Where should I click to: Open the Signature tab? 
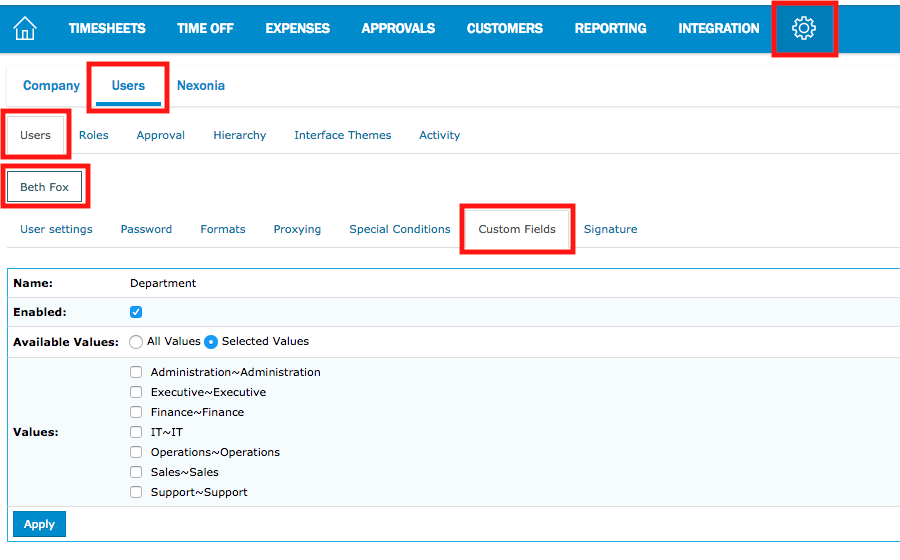610,229
